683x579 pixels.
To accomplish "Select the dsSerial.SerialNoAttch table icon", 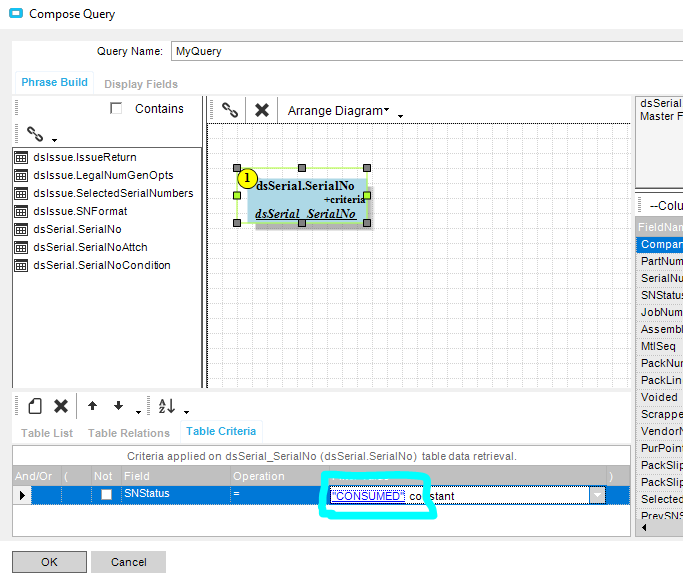I will [21, 248].
